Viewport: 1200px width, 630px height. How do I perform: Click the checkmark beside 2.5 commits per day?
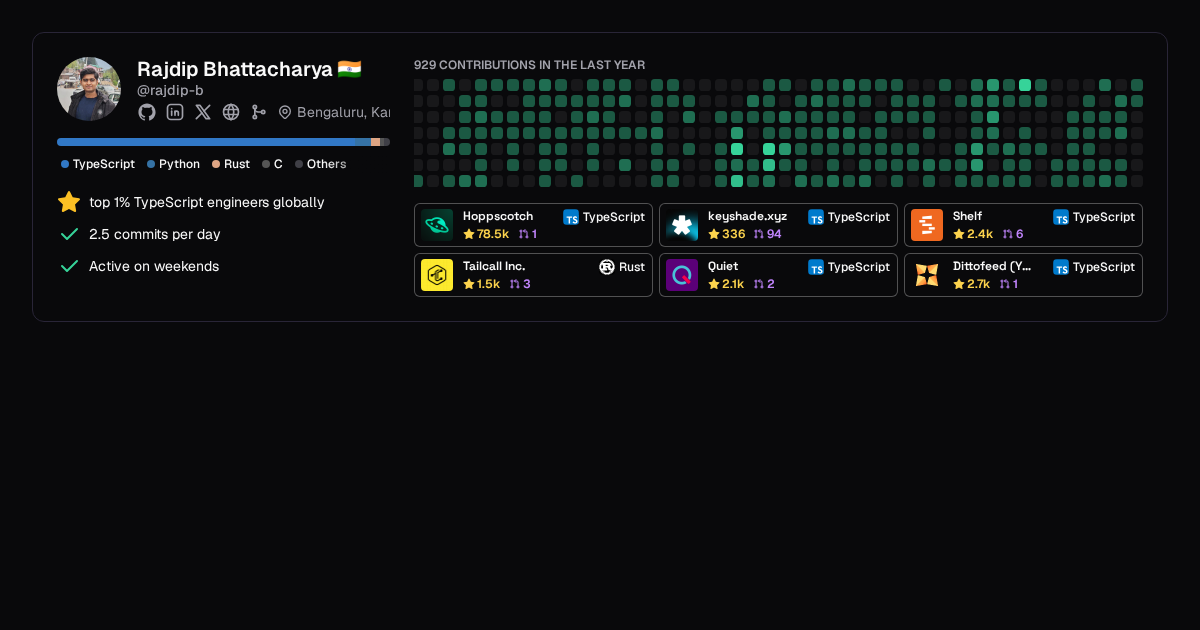tap(69, 234)
